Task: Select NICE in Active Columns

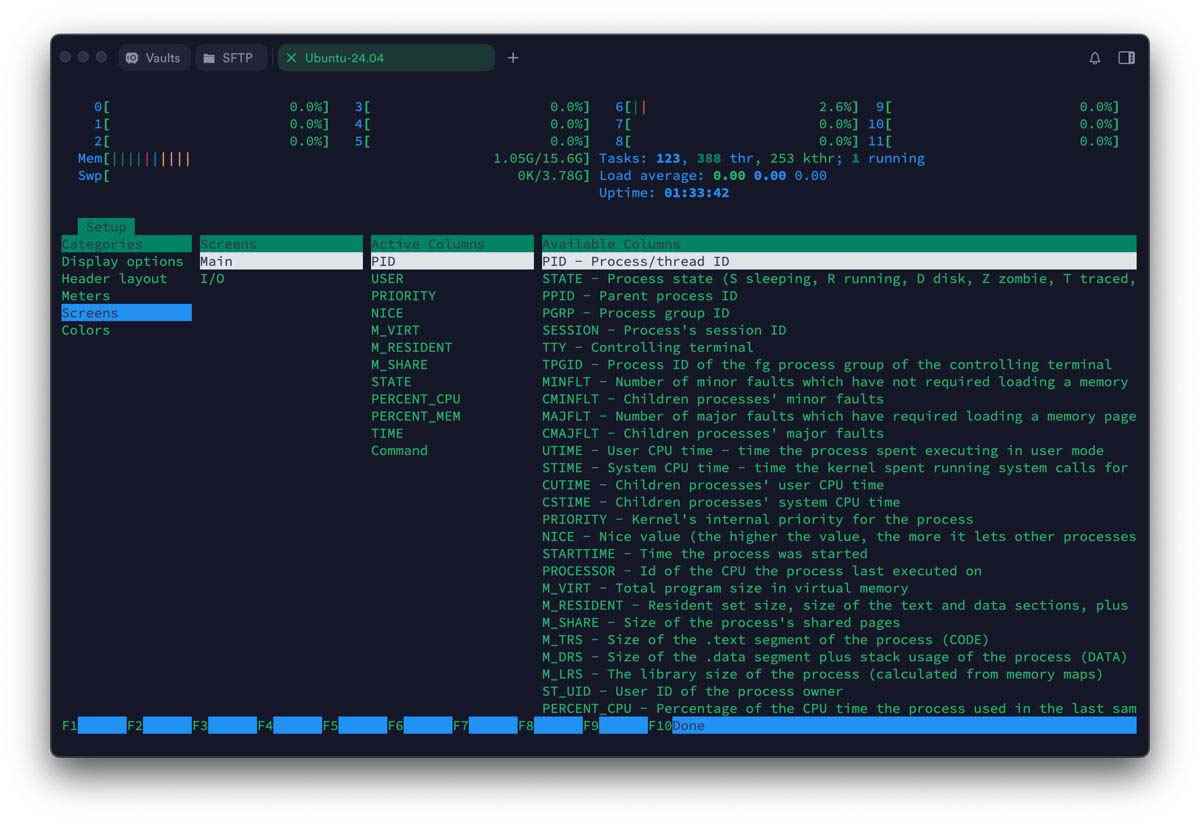Action: point(452,313)
